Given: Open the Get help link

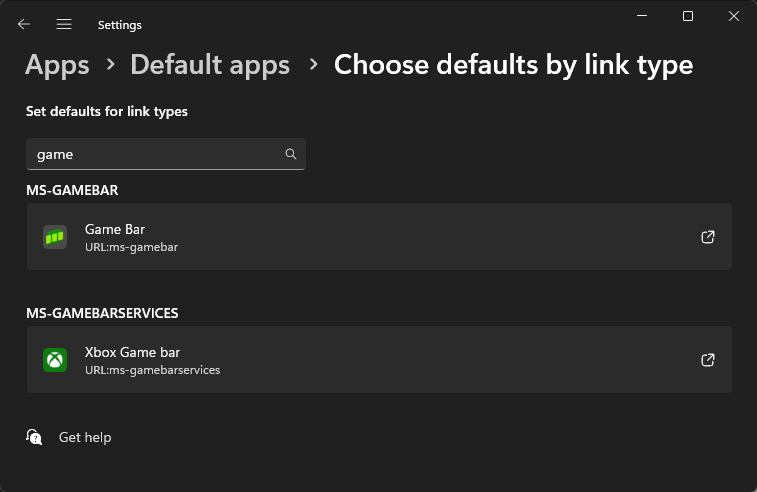Looking at the screenshot, I should pyautogui.click(x=85, y=437).
